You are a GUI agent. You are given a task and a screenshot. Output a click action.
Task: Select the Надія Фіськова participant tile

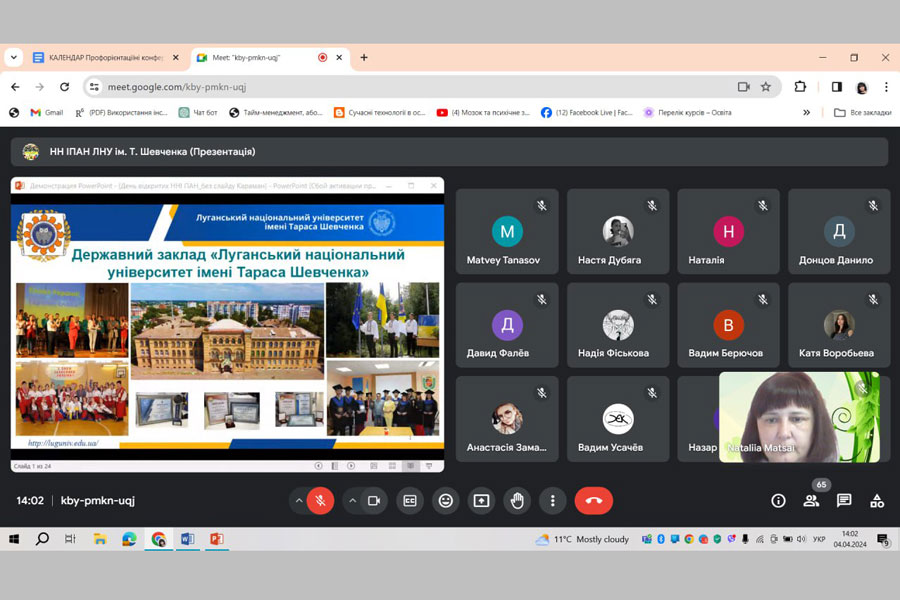point(618,325)
